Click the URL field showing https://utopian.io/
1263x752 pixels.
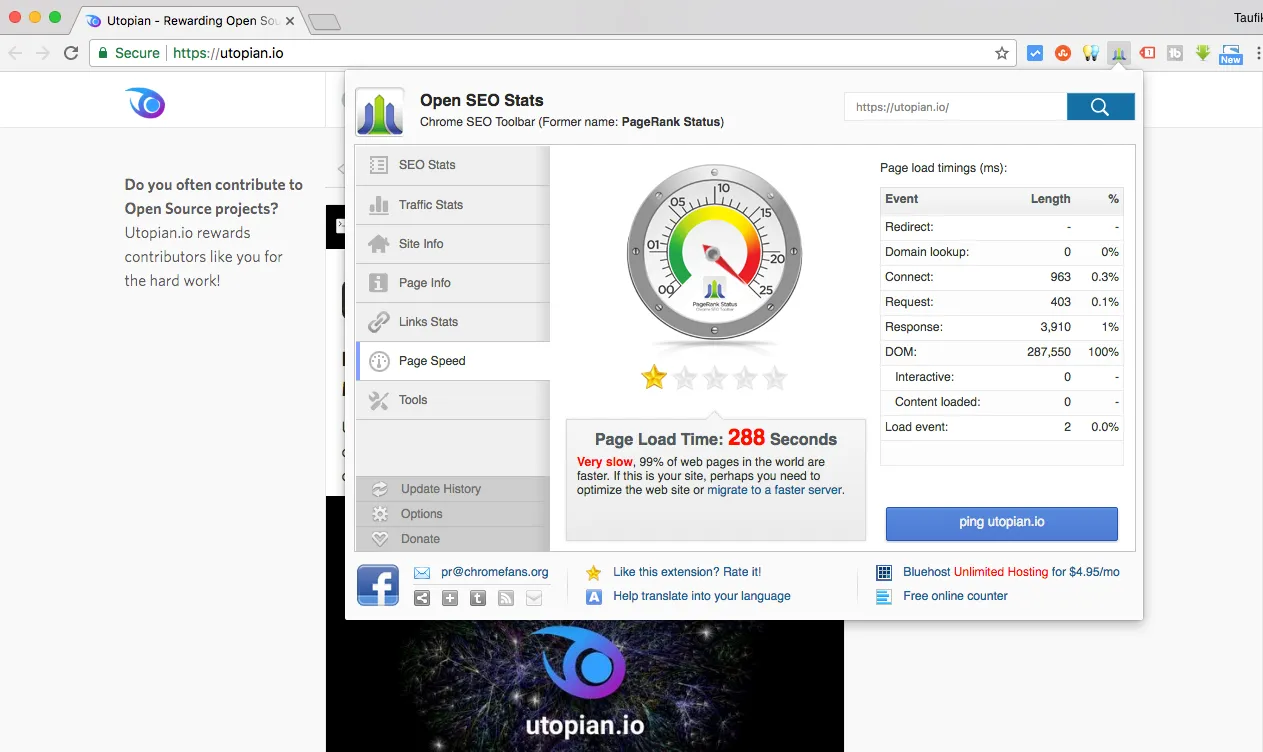(x=955, y=106)
